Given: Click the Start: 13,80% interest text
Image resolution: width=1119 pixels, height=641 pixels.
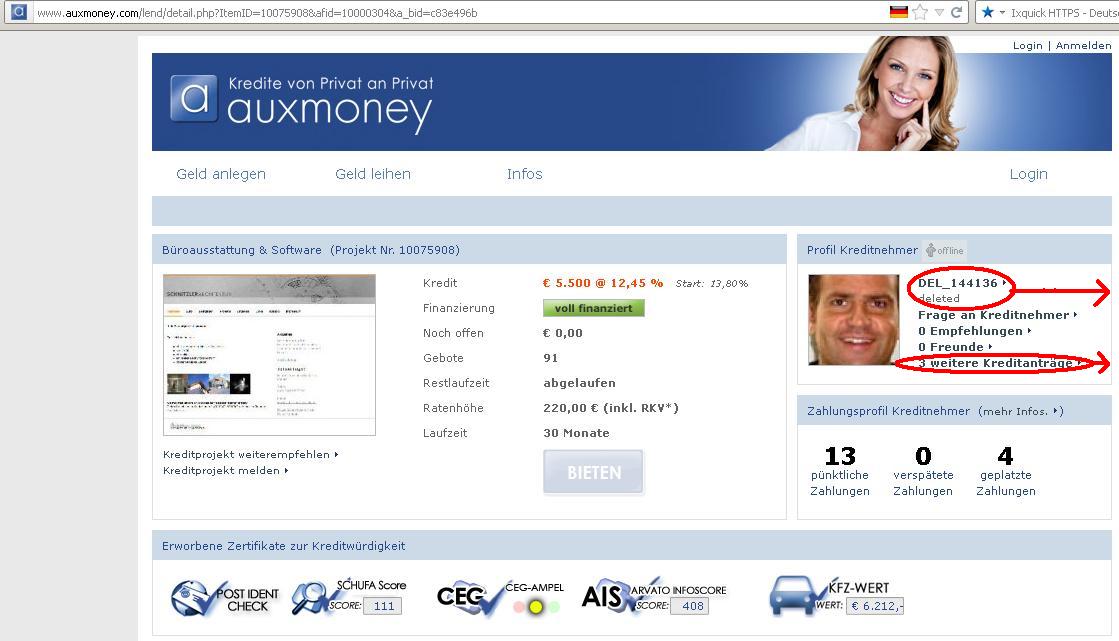Looking at the screenshot, I should click(712, 283).
